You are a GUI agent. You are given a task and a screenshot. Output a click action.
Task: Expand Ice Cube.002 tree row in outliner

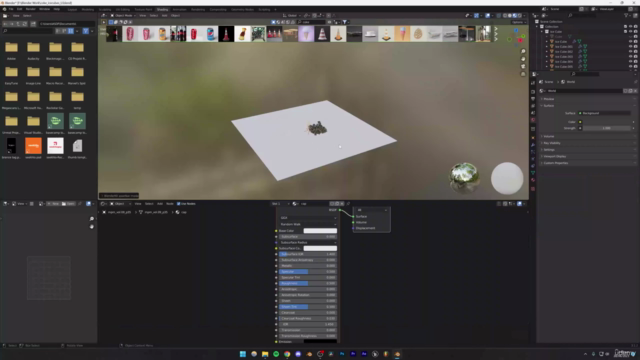[x=547, y=51]
